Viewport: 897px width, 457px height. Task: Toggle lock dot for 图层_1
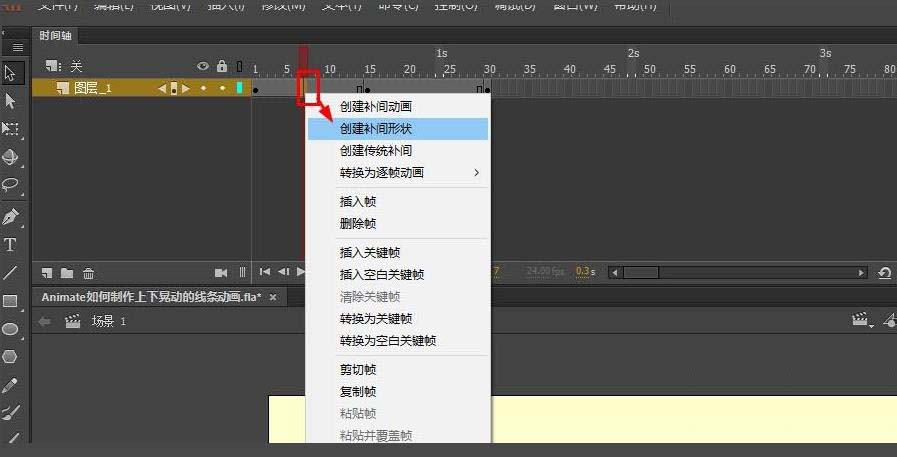tap(221, 88)
